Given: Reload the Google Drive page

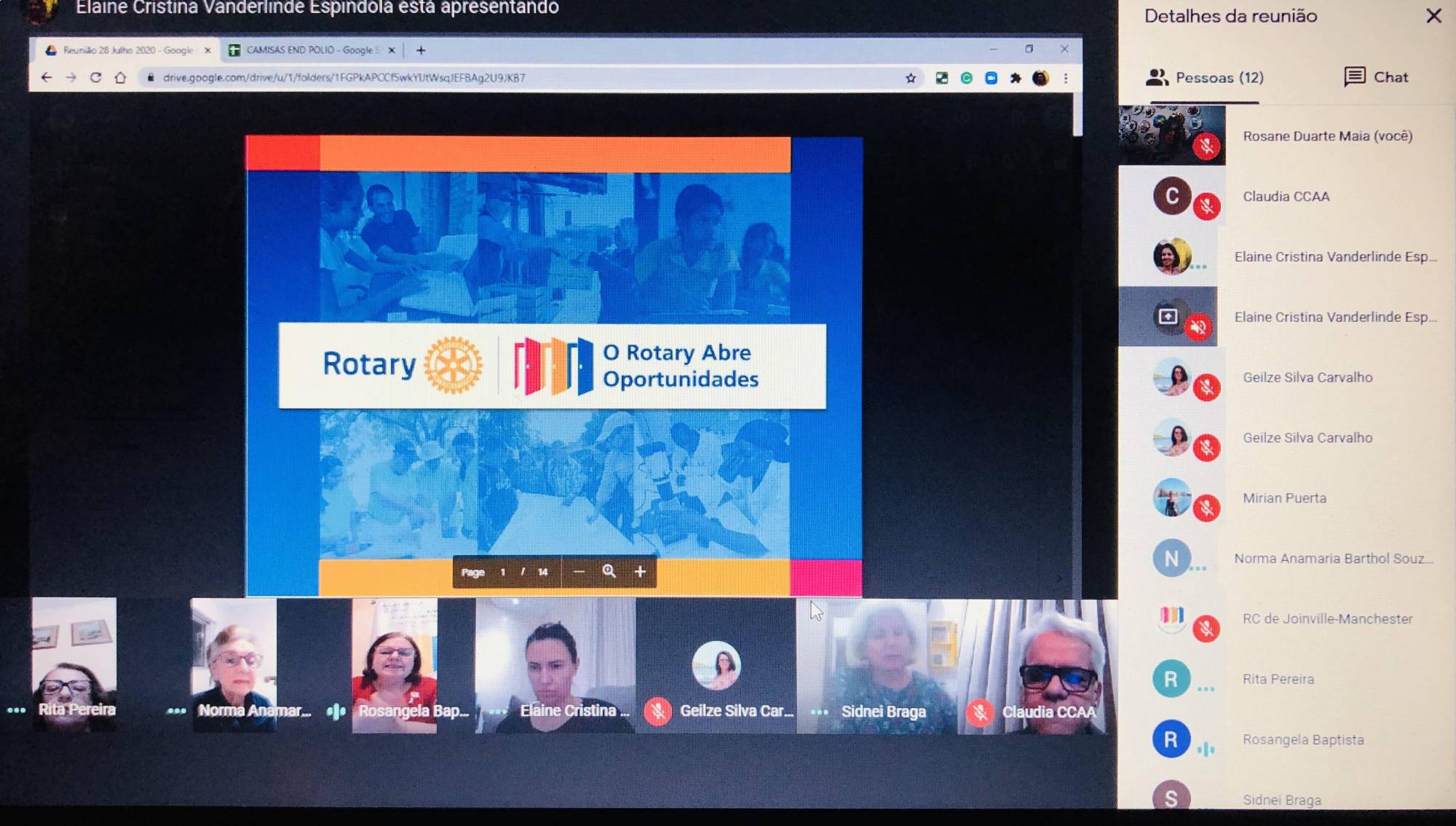Looking at the screenshot, I should [x=95, y=77].
